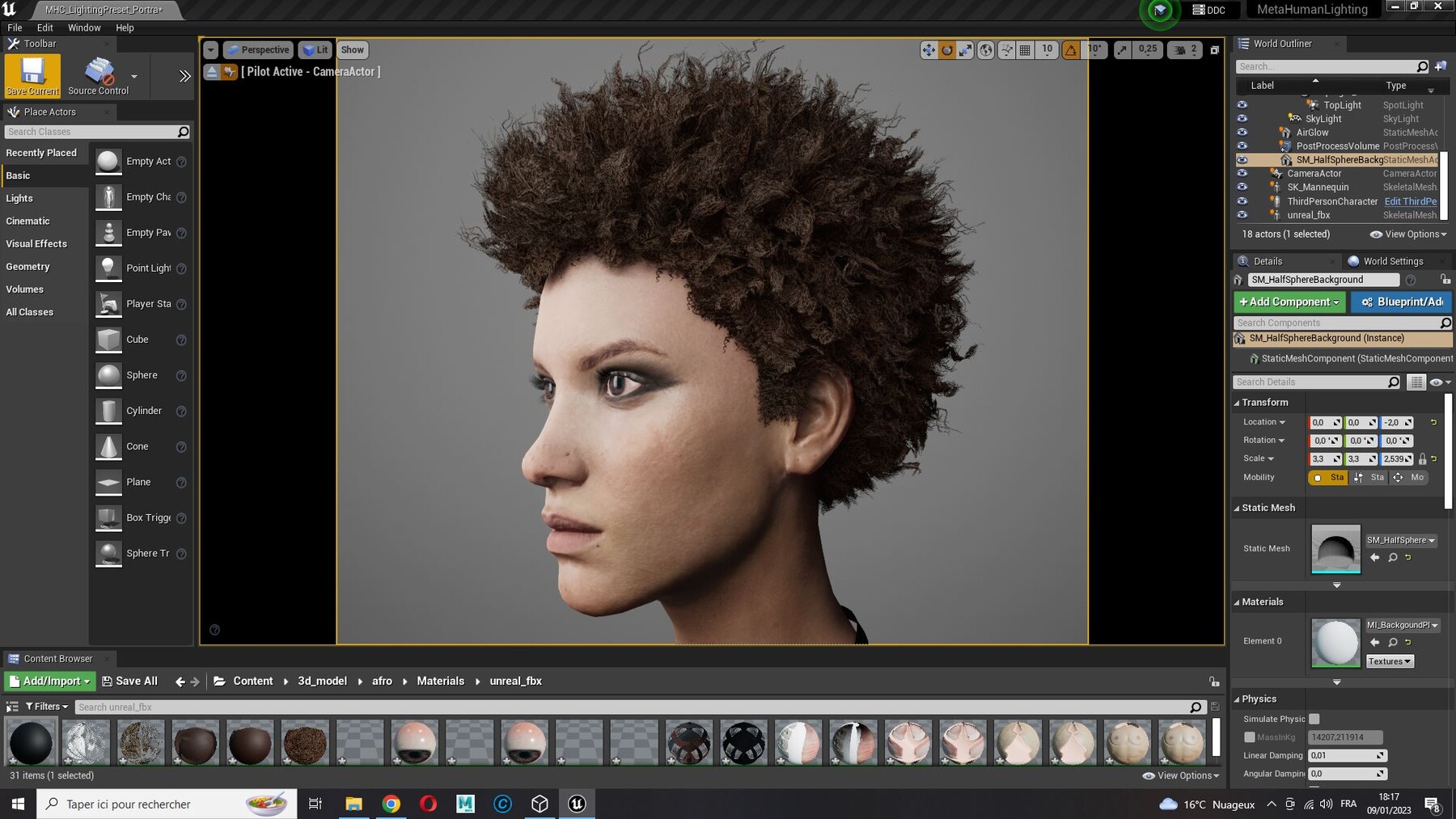The width and height of the screenshot is (1456, 819).
Task: Browse to static mesh using magnifier icon
Action: pyautogui.click(x=1393, y=558)
